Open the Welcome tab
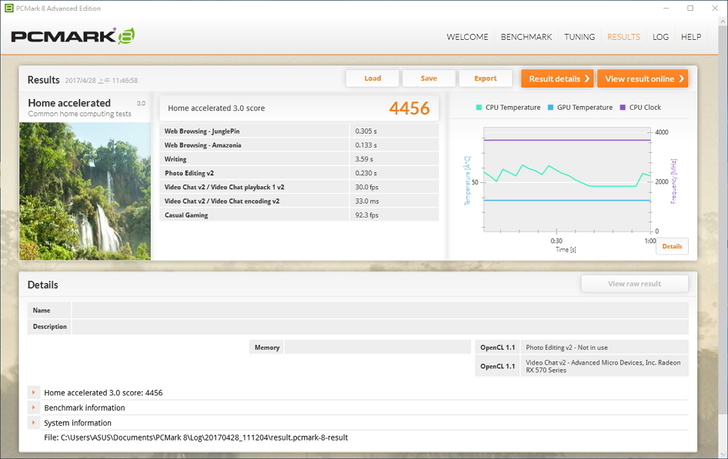This screenshot has height=459, width=728. click(x=467, y=37)
